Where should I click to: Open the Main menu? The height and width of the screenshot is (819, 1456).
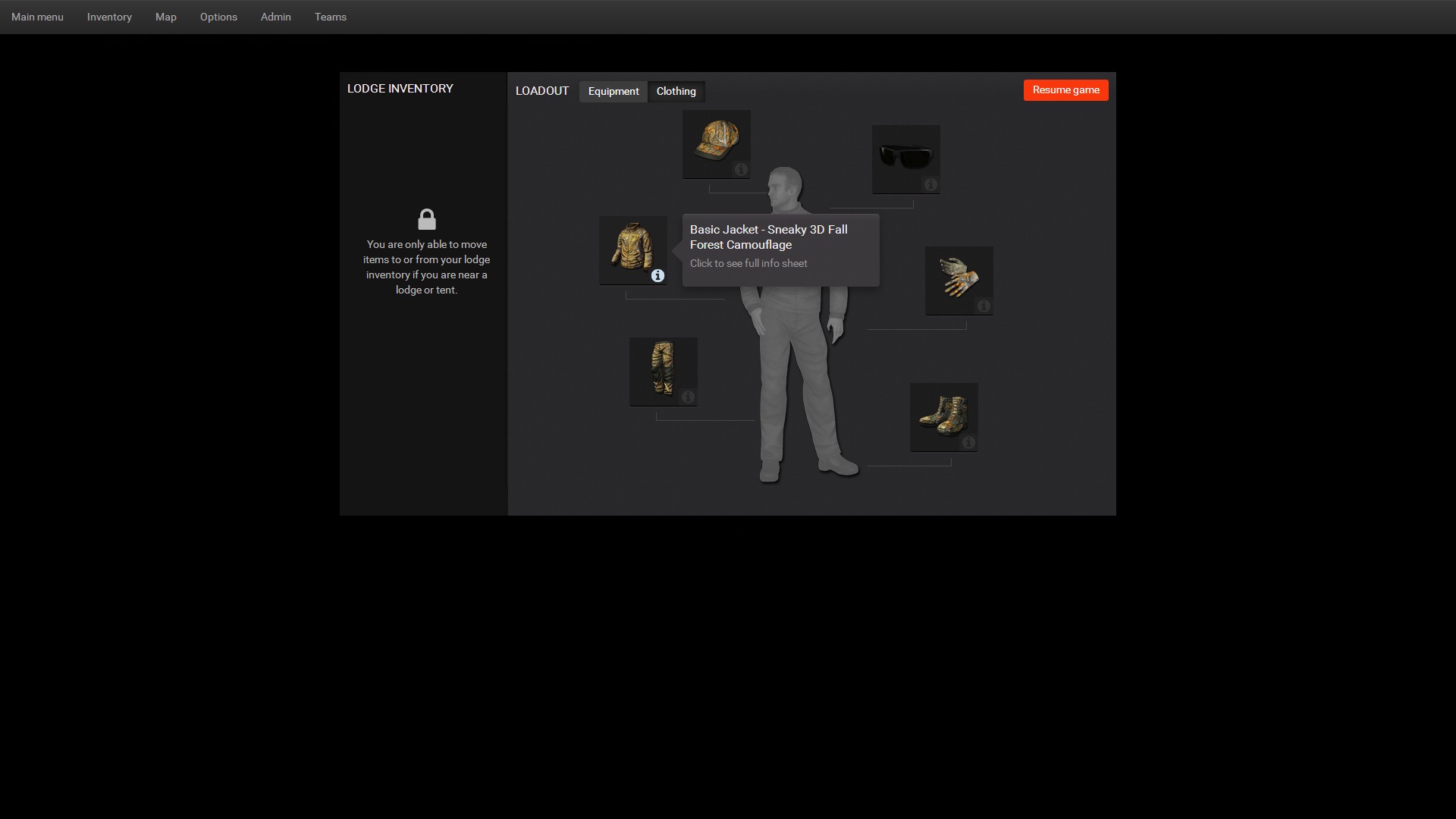37,17
